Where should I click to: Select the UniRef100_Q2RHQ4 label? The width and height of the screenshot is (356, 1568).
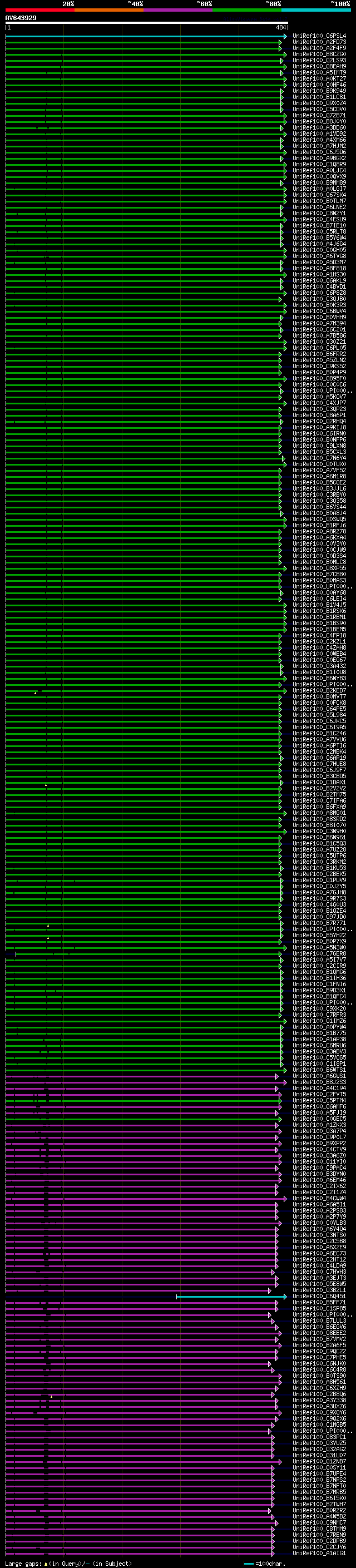click(x=319, y=421)
